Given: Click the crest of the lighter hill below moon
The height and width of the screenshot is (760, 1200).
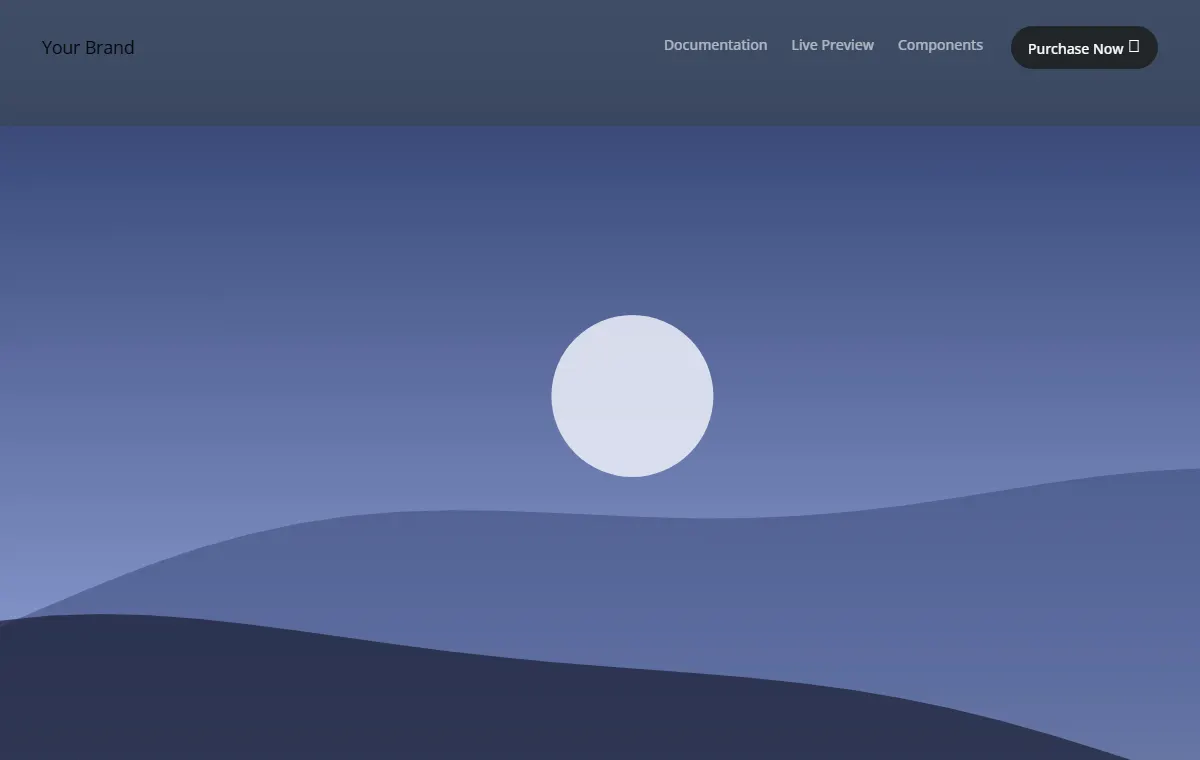Looking at the screenshot, I should [632, 519].
